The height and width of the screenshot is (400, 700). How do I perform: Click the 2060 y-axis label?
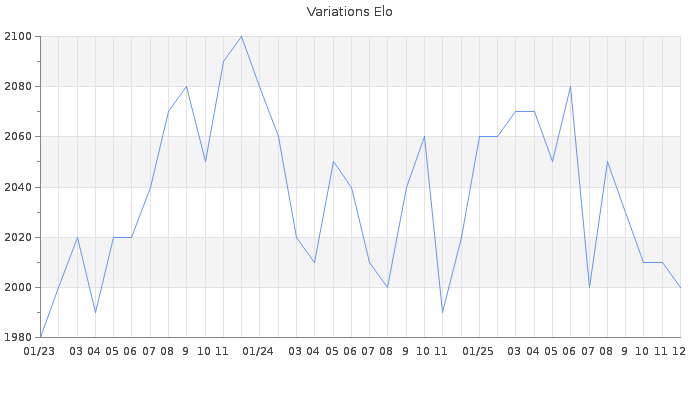pyautogui.click(x=20, y=137)
